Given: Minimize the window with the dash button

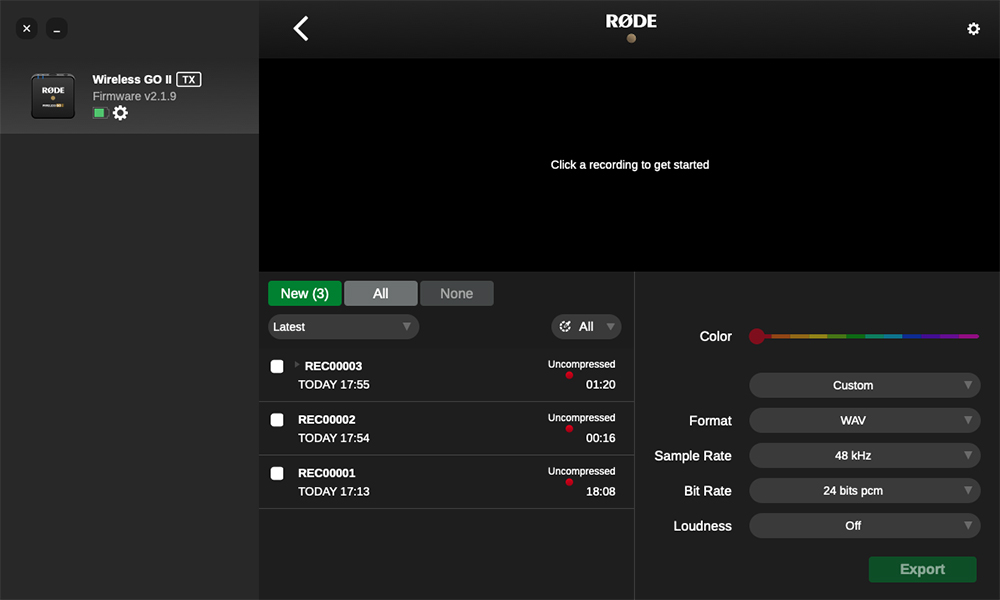Looking at the screenshot, I should click(x=57, y=29).
